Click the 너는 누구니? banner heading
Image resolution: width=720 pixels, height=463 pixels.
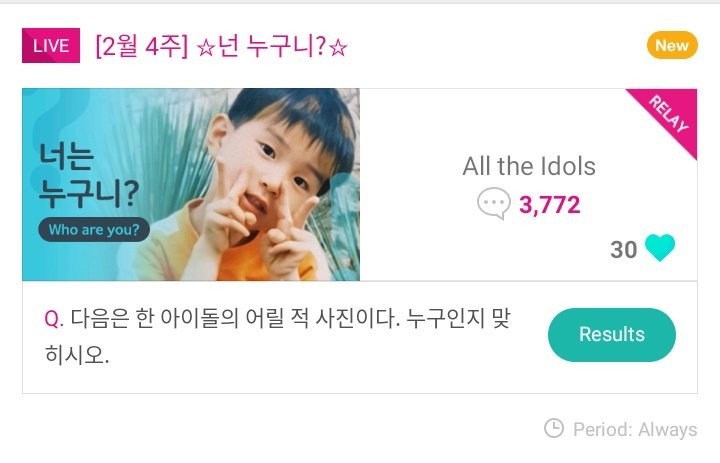point(89,172)
